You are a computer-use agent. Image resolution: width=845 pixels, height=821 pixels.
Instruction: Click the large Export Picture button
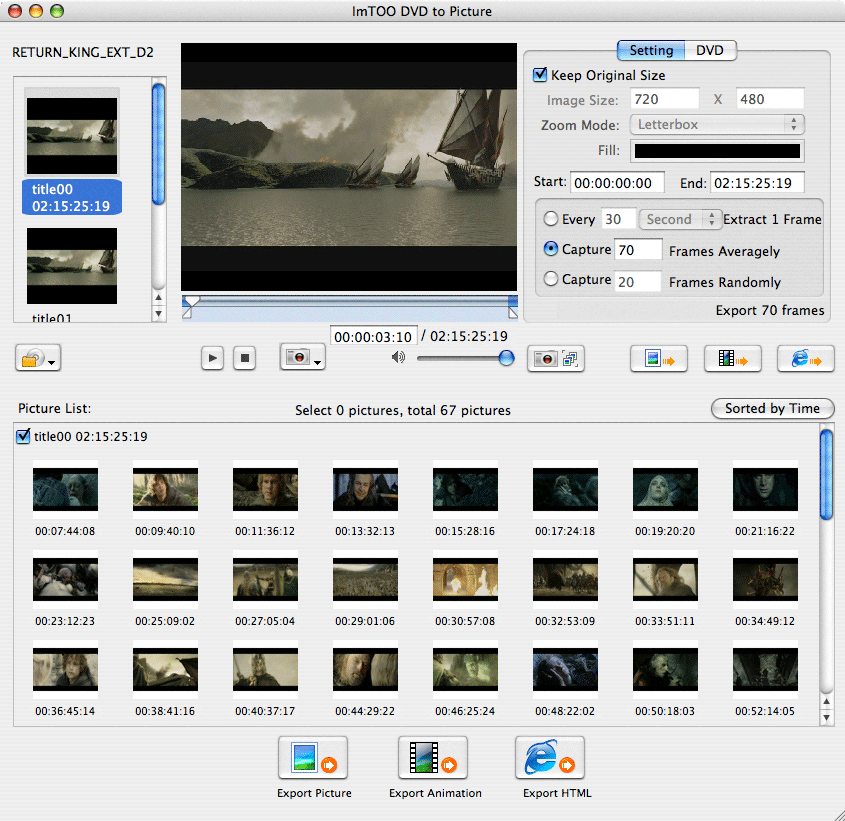(313, 758)
